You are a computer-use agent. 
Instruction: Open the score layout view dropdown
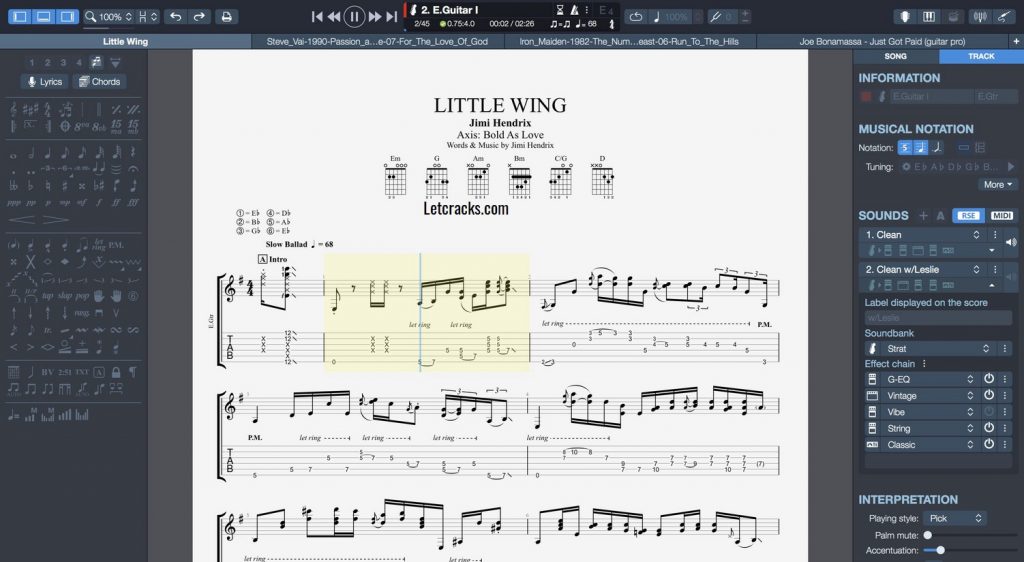click(148, 16)
